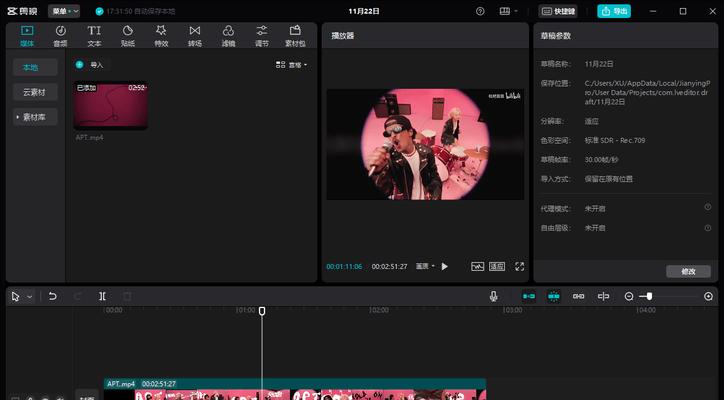Open the 调节 (Adjust) sliders icon tab
Screen dimensions: 724x400
[262, 36]
